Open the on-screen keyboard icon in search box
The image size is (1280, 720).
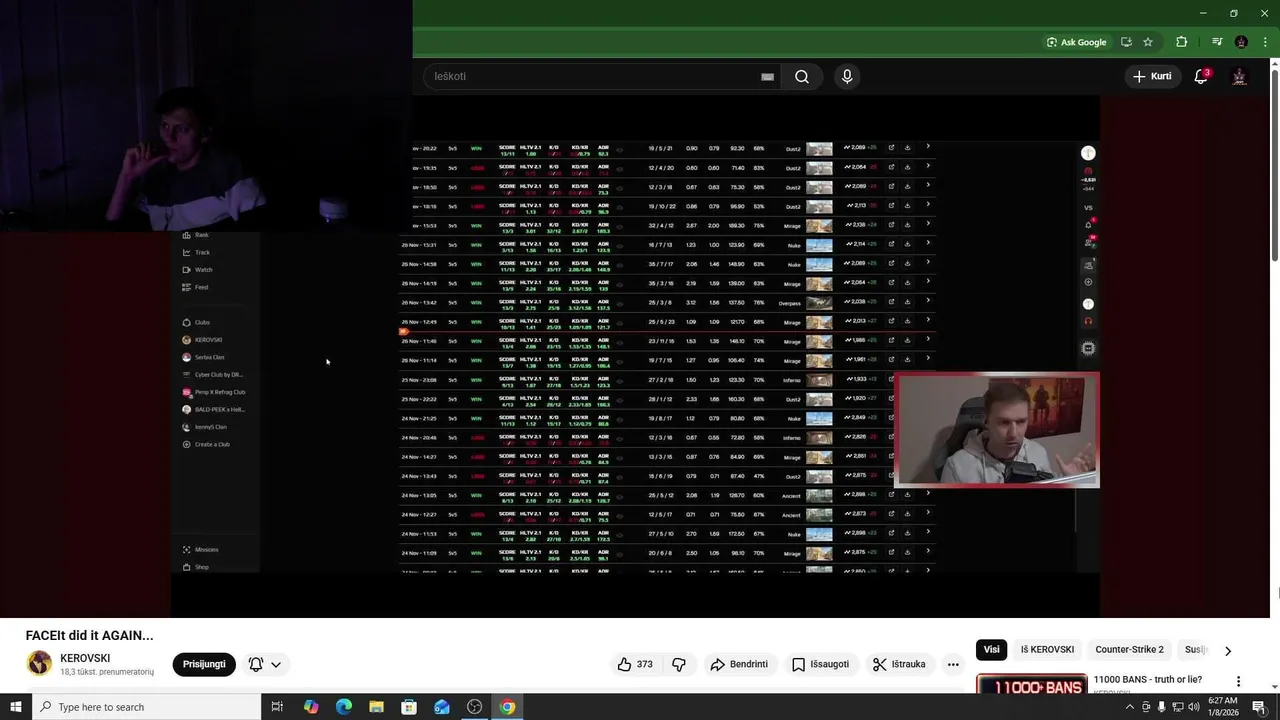pyautogui.click(x=767, y=77)
